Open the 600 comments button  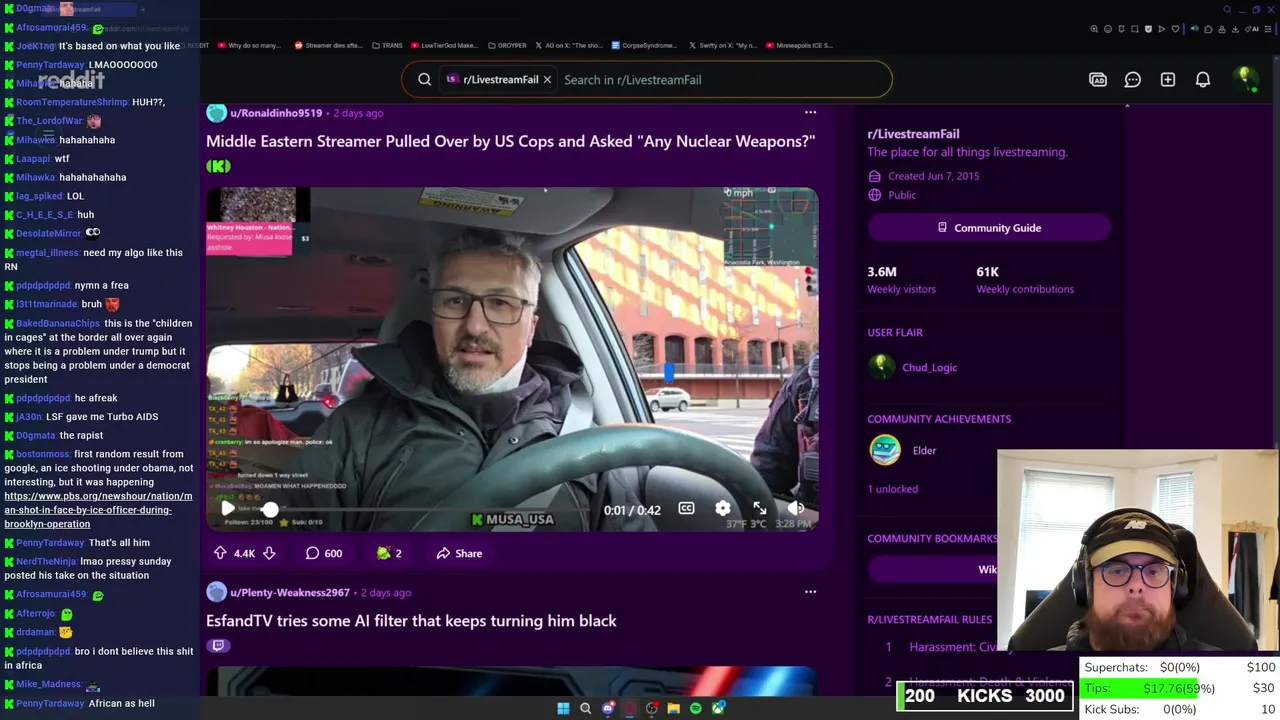pyautogui.click(x=324, y=553)
